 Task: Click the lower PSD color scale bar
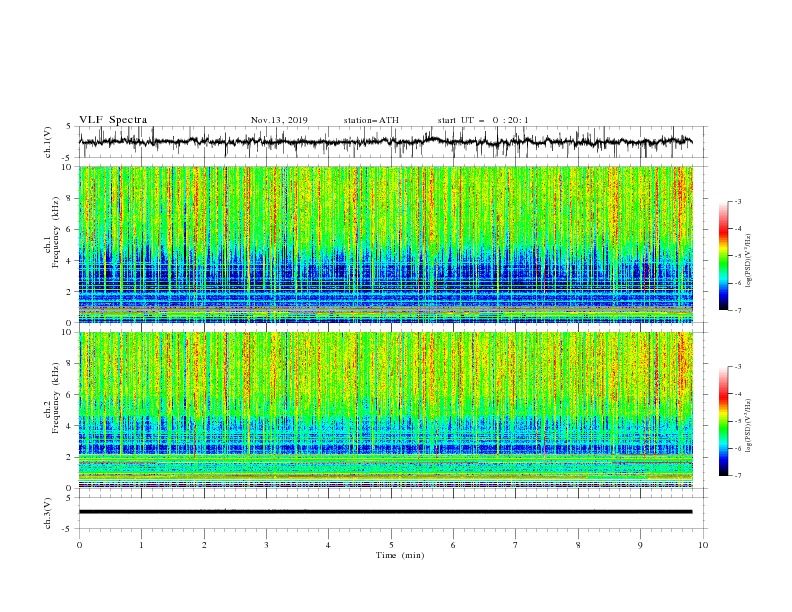[x=723, y=421]
